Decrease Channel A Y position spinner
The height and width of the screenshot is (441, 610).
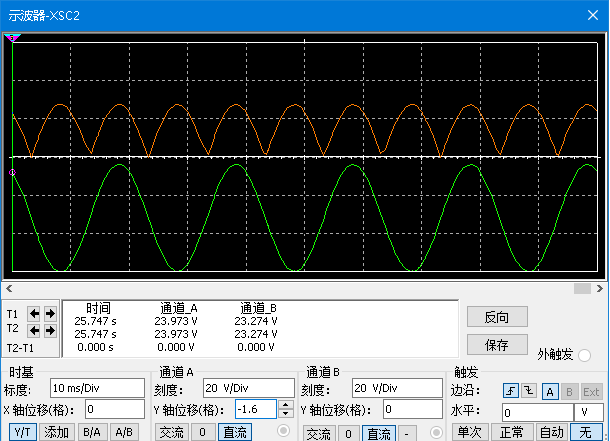pos(286,413)
